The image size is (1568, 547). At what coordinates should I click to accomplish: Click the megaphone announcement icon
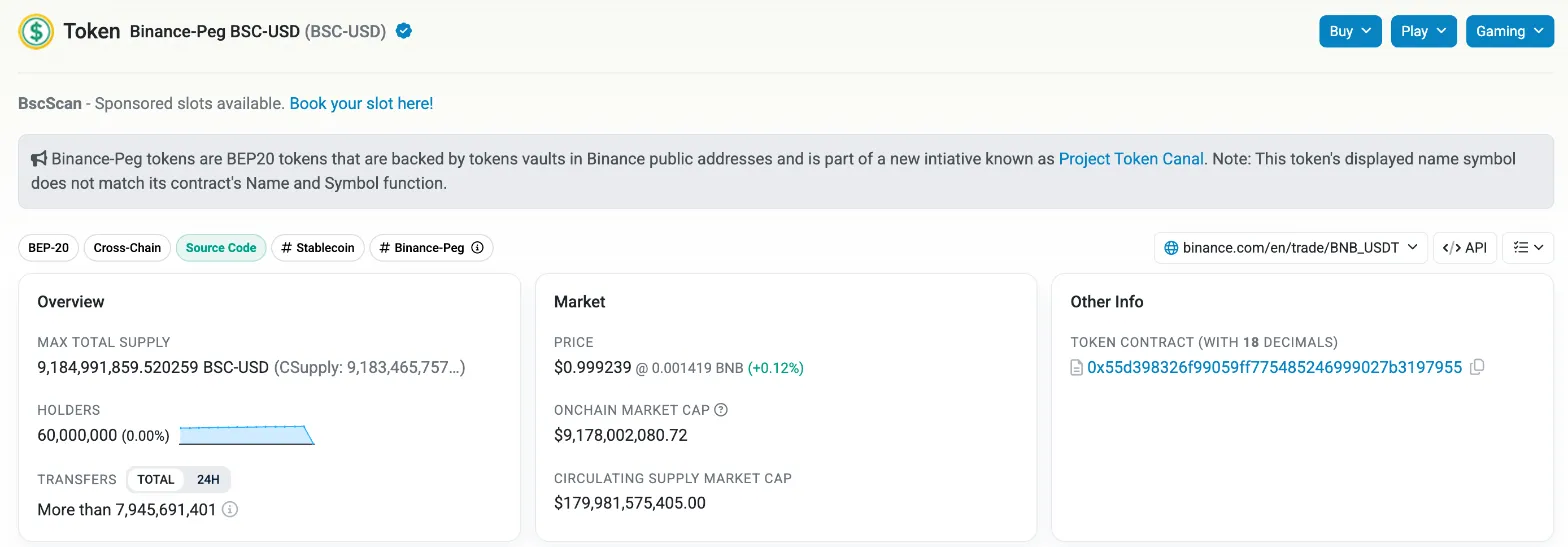click(x=39, y=159)
